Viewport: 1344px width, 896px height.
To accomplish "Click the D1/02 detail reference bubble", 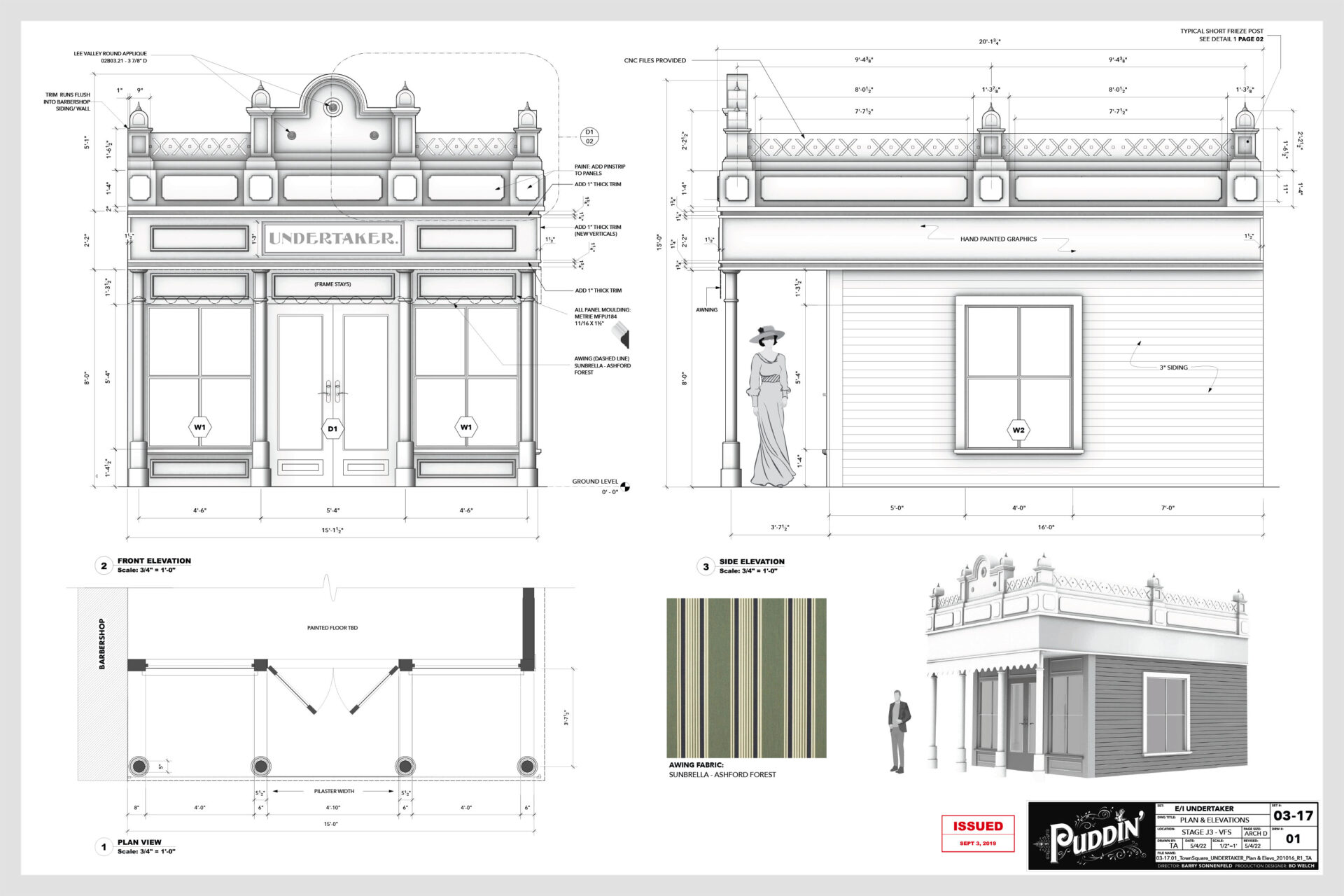I will 589,136.
